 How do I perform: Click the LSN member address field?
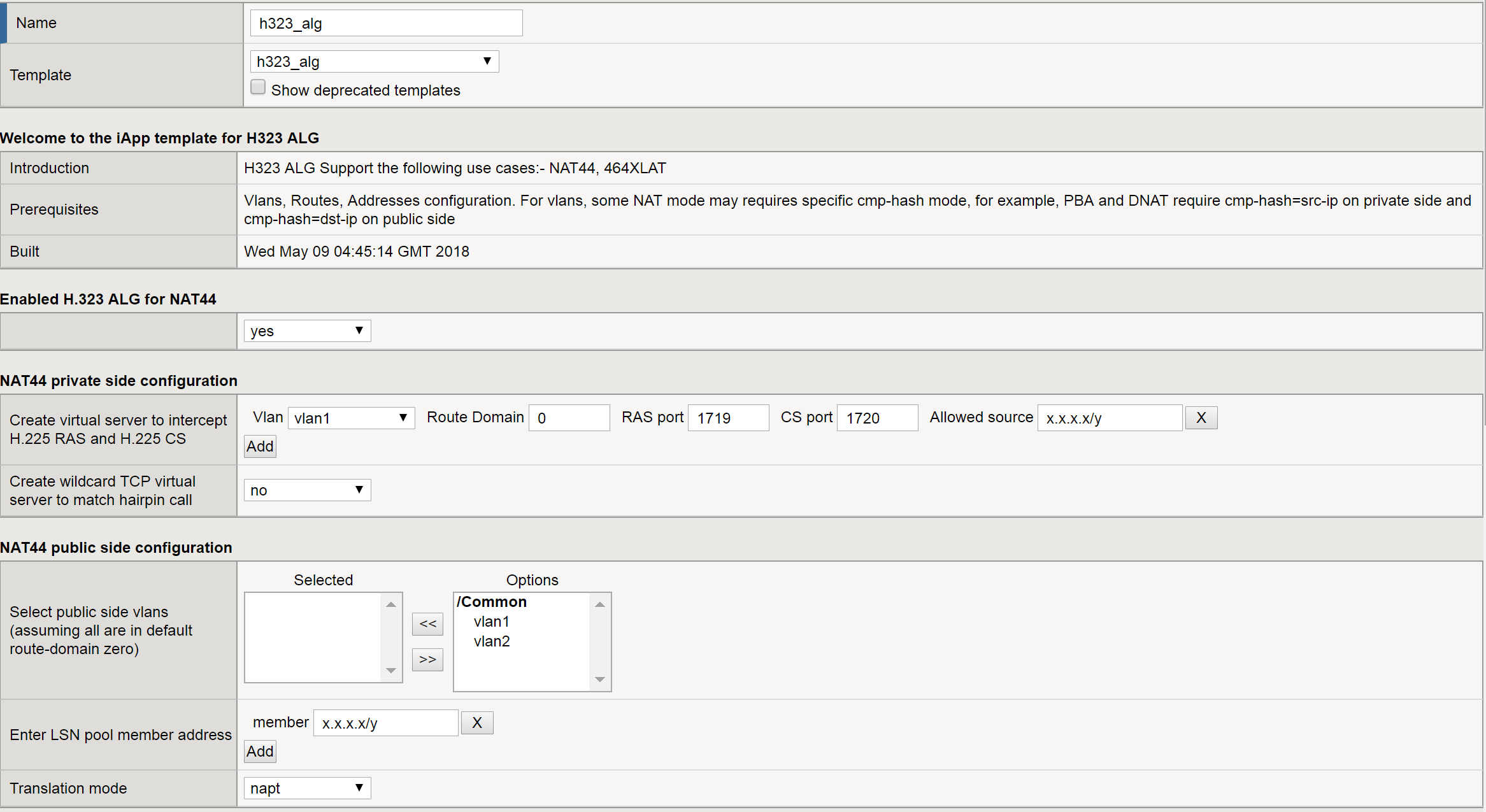(x=385, y=723)
